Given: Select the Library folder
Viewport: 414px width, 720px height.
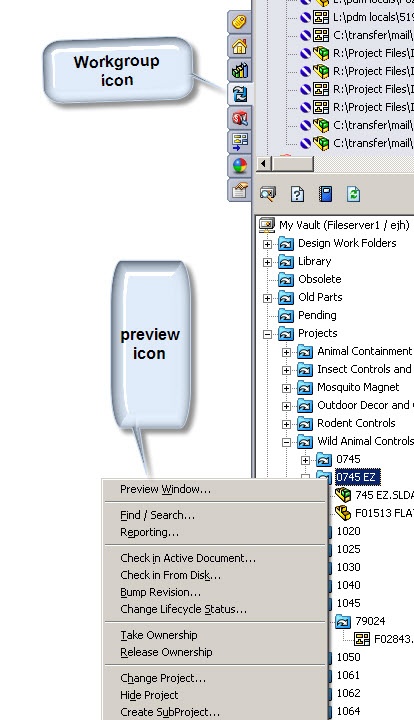Looking at the screenshot, I should [x=314, y=261].
